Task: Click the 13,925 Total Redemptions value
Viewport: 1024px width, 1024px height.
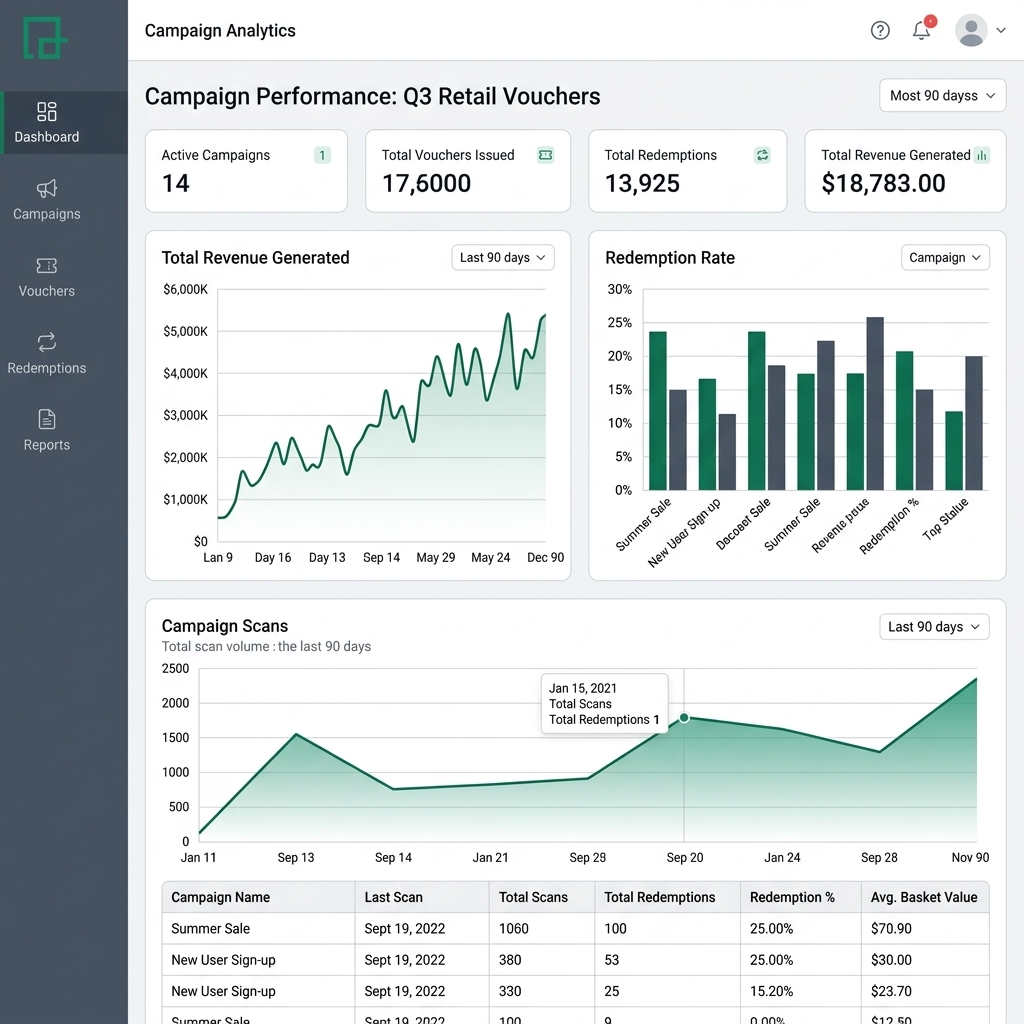Action: (x=642, y=184)
